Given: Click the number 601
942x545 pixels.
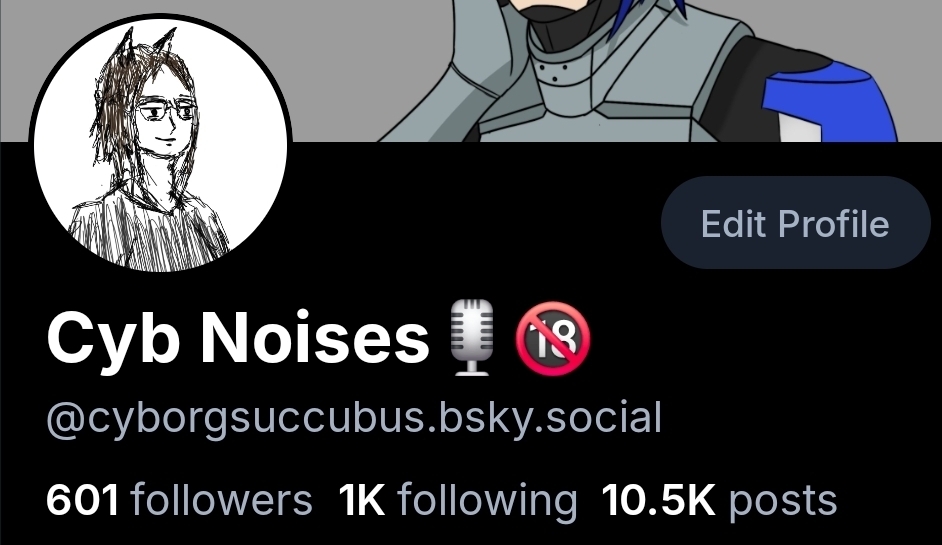Looking at the screenshot, I should [82, 501].
